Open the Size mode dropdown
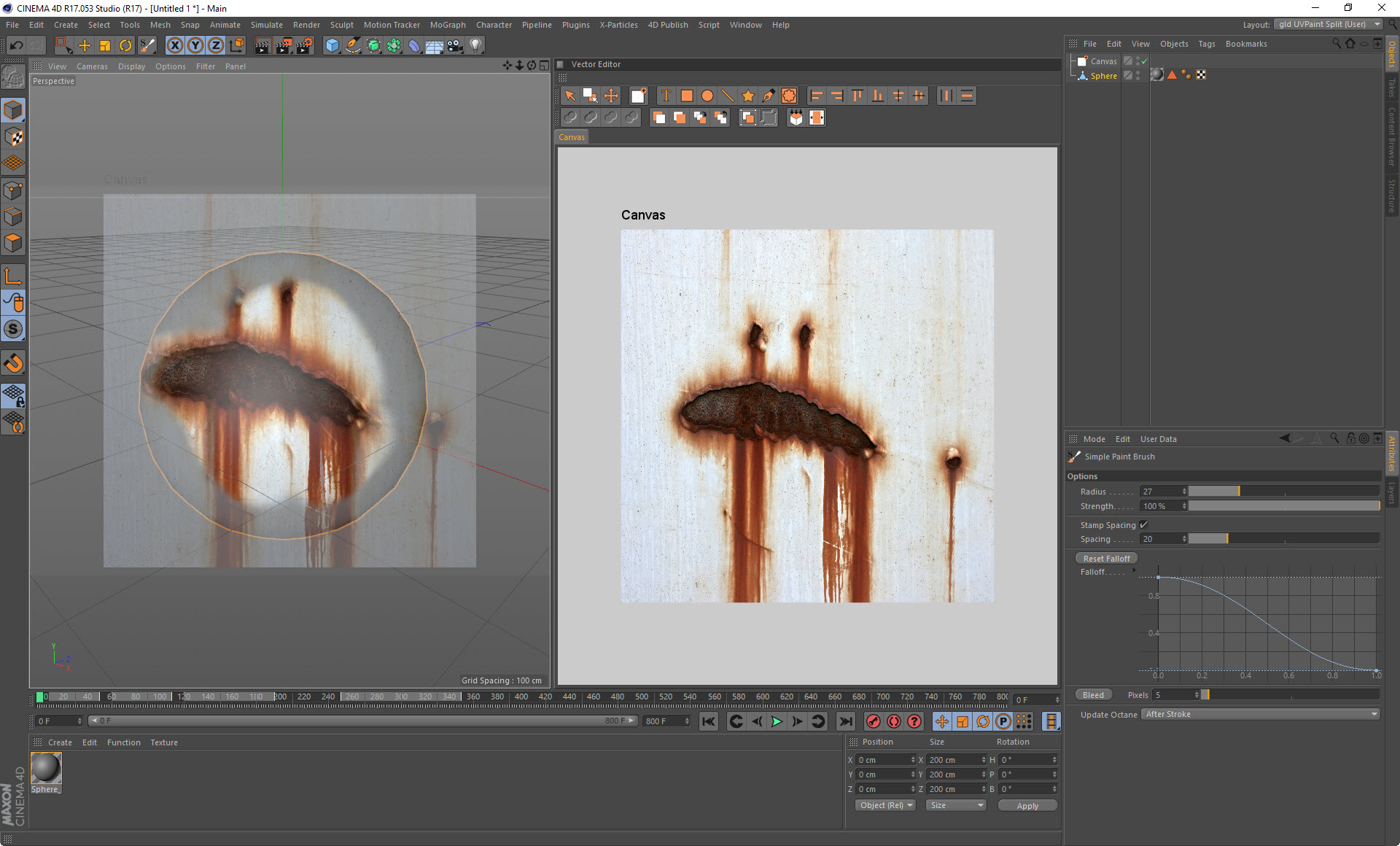Image resolution: width=1400 pixels, height=846 pixels. [956, 805]
